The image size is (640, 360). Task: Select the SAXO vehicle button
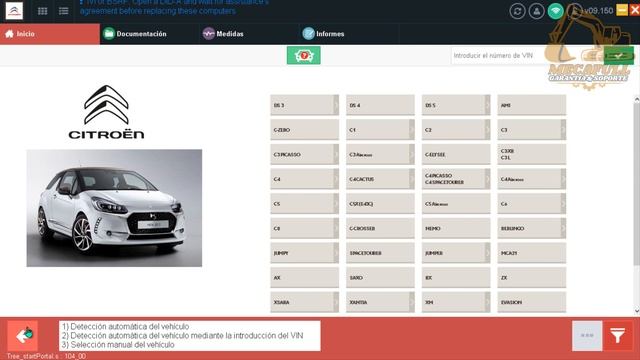click(380, 278)
